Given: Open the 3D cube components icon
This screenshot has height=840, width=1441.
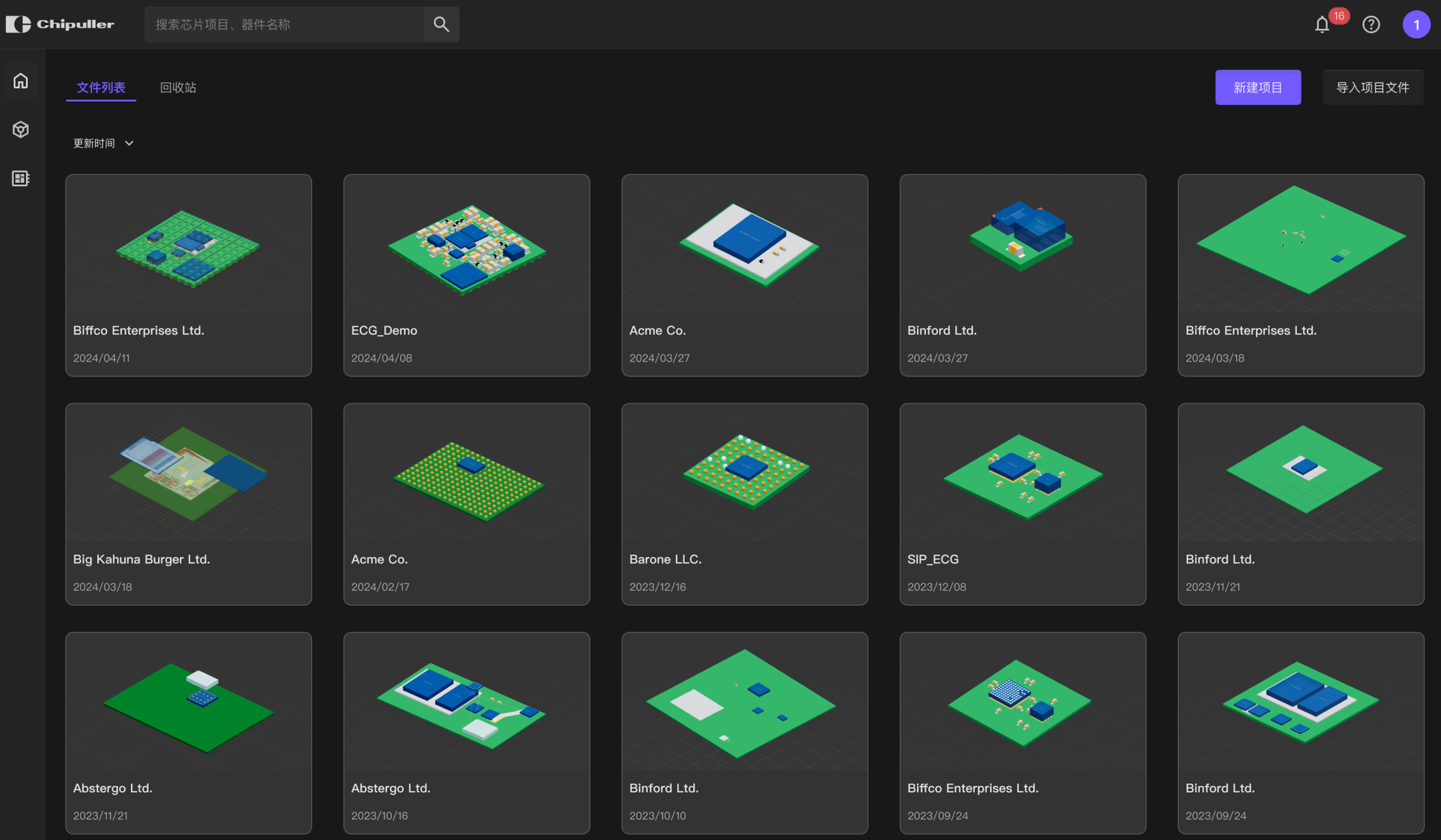Looking at the screenshot, I should 21,130.
